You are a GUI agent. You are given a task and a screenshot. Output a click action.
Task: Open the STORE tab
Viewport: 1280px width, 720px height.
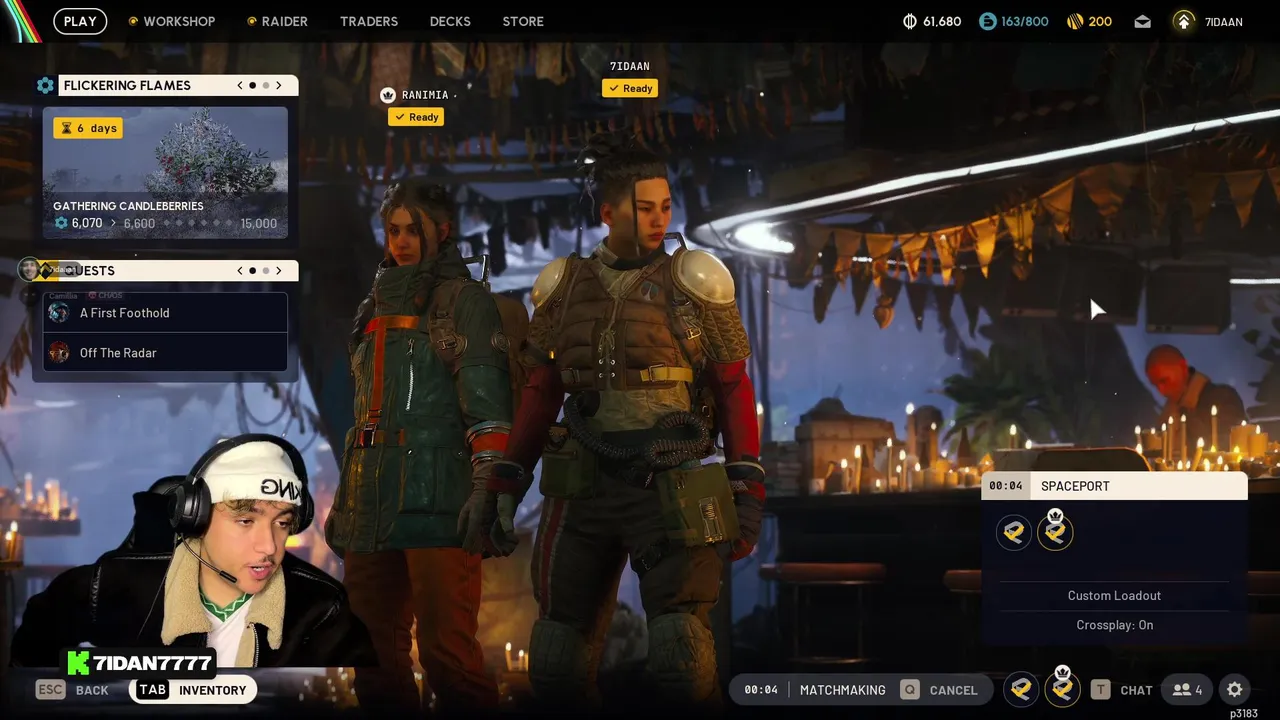[x=523, y=21]
